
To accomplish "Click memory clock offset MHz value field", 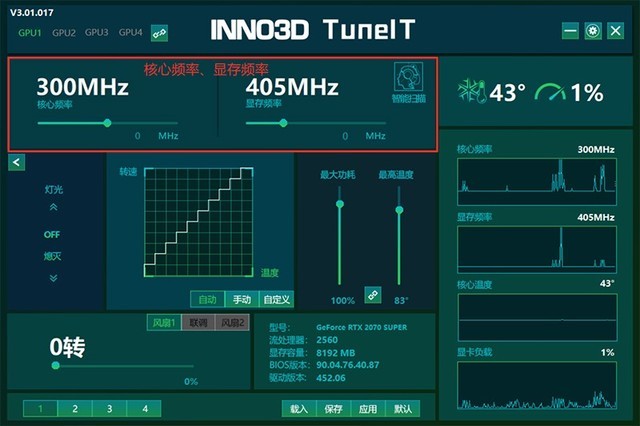I will point(345,136).
